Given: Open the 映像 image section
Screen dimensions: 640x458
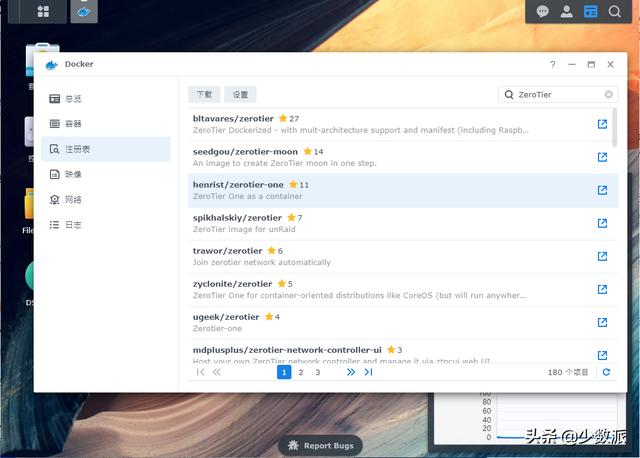Looking at the screenshot, I should (x=106, y=174).
